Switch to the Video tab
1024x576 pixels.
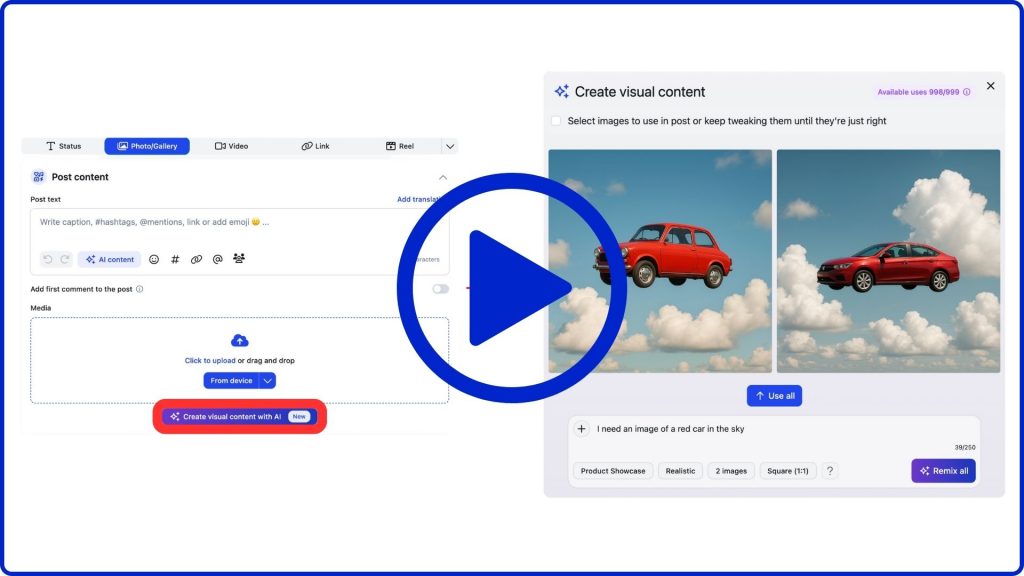click(231, 146)
